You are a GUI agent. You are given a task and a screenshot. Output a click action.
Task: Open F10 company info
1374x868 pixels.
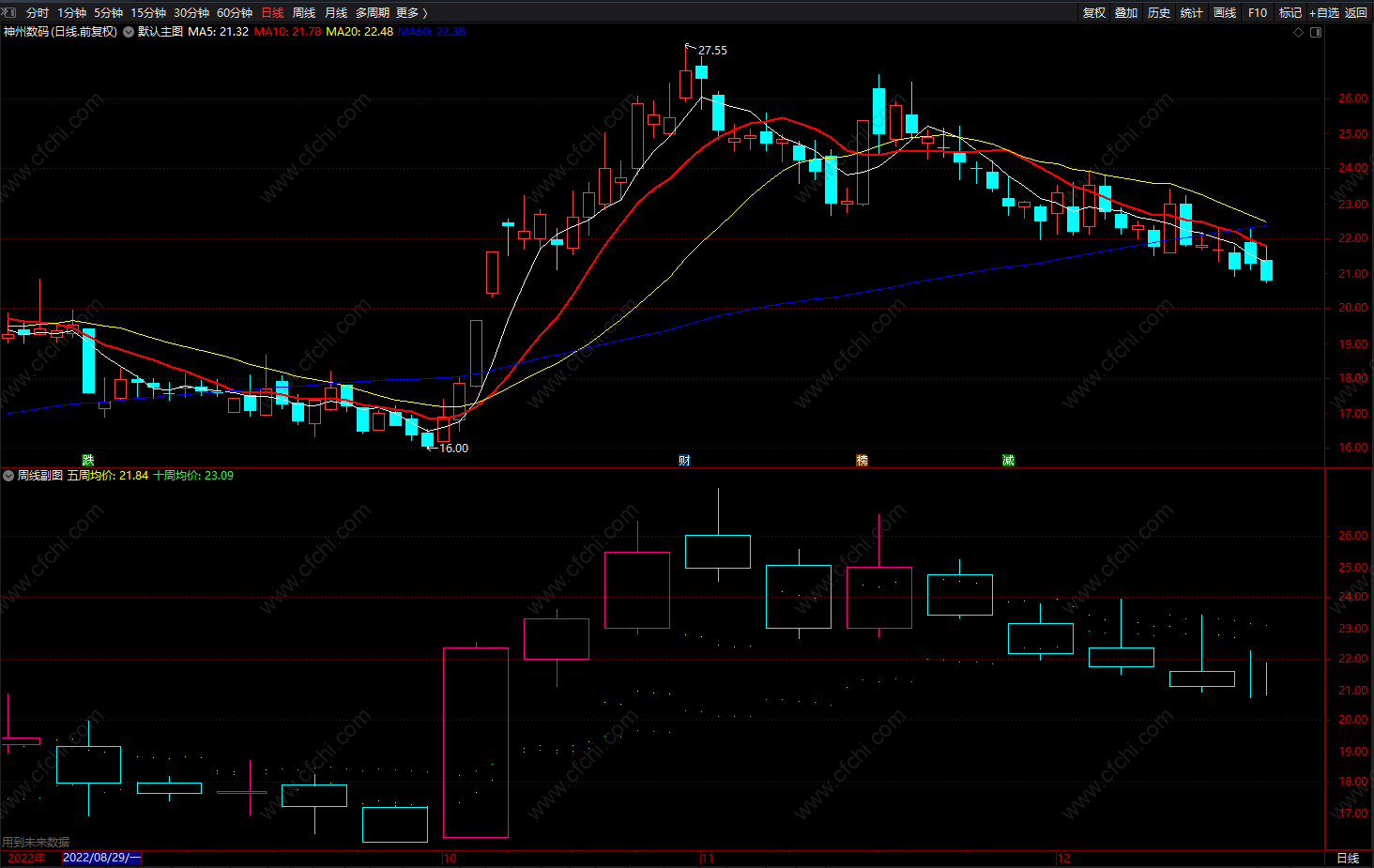pos(1258,13)
